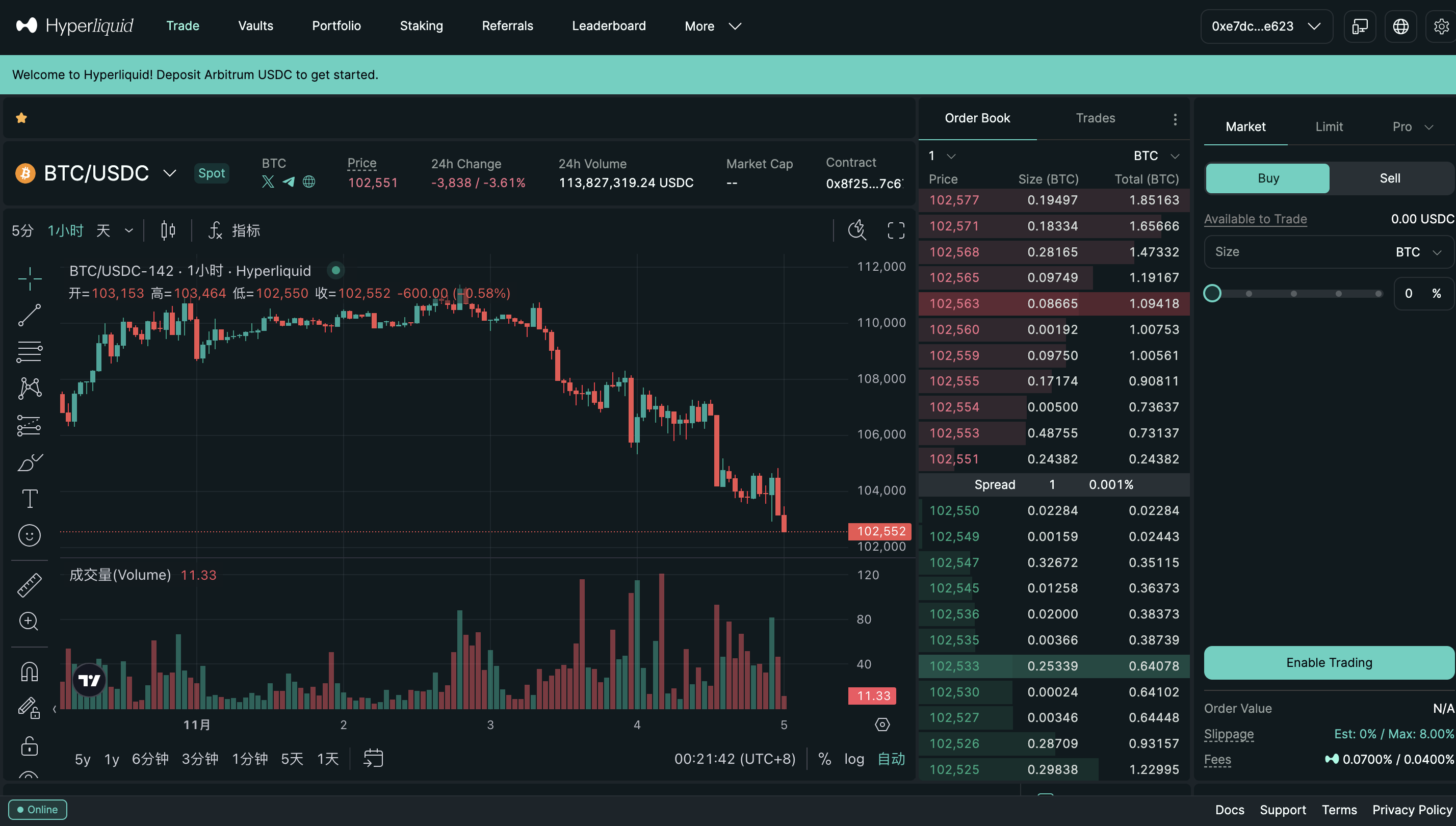The image size is (1456, 826).
Task: Click the favorite star icon
Action: [21, 118]
